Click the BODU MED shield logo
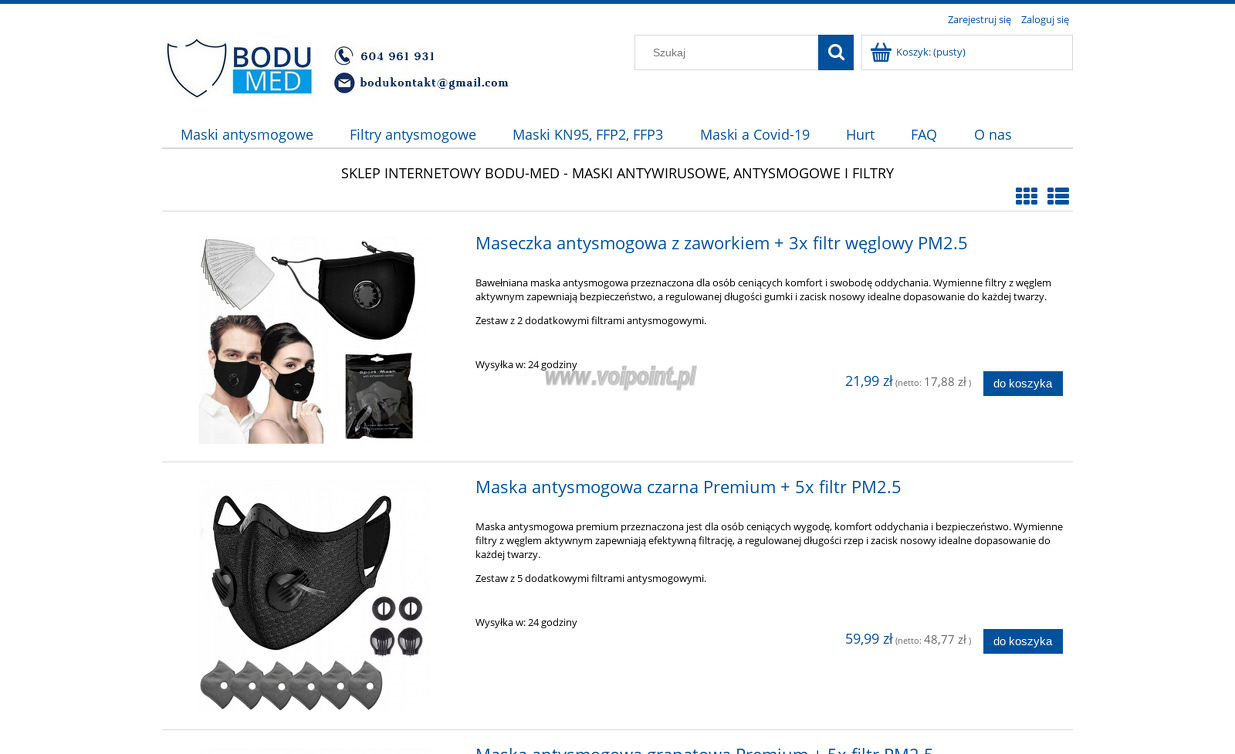 click(240, 68)
